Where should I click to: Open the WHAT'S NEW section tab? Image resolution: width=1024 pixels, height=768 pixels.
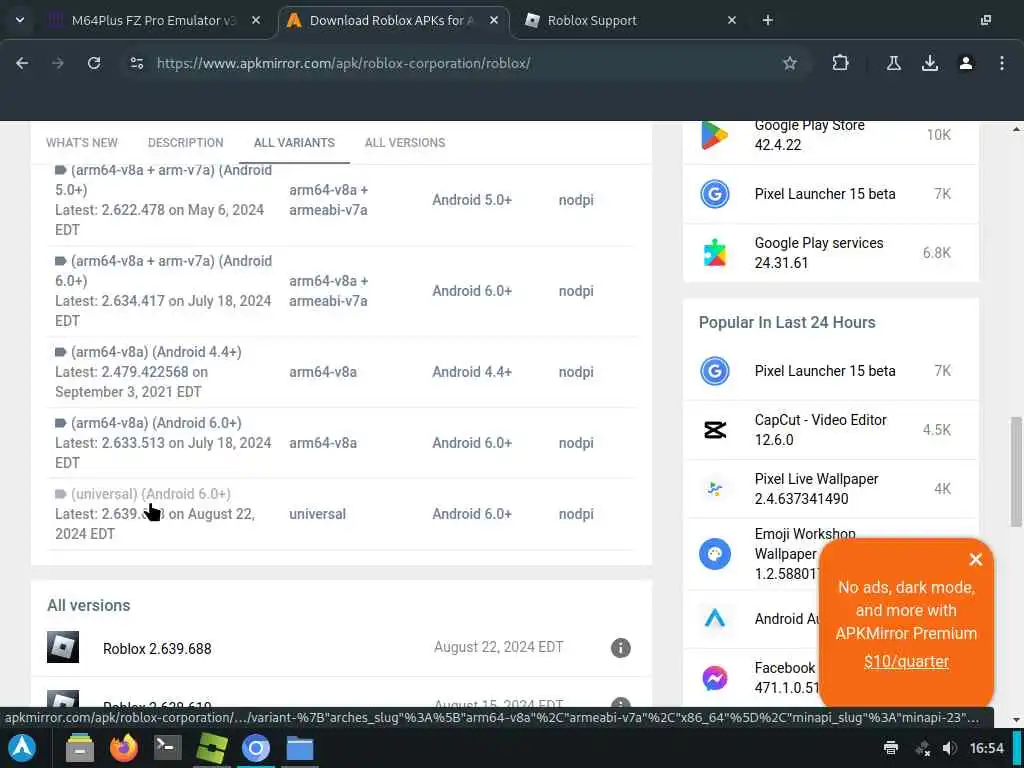(82, 142)
